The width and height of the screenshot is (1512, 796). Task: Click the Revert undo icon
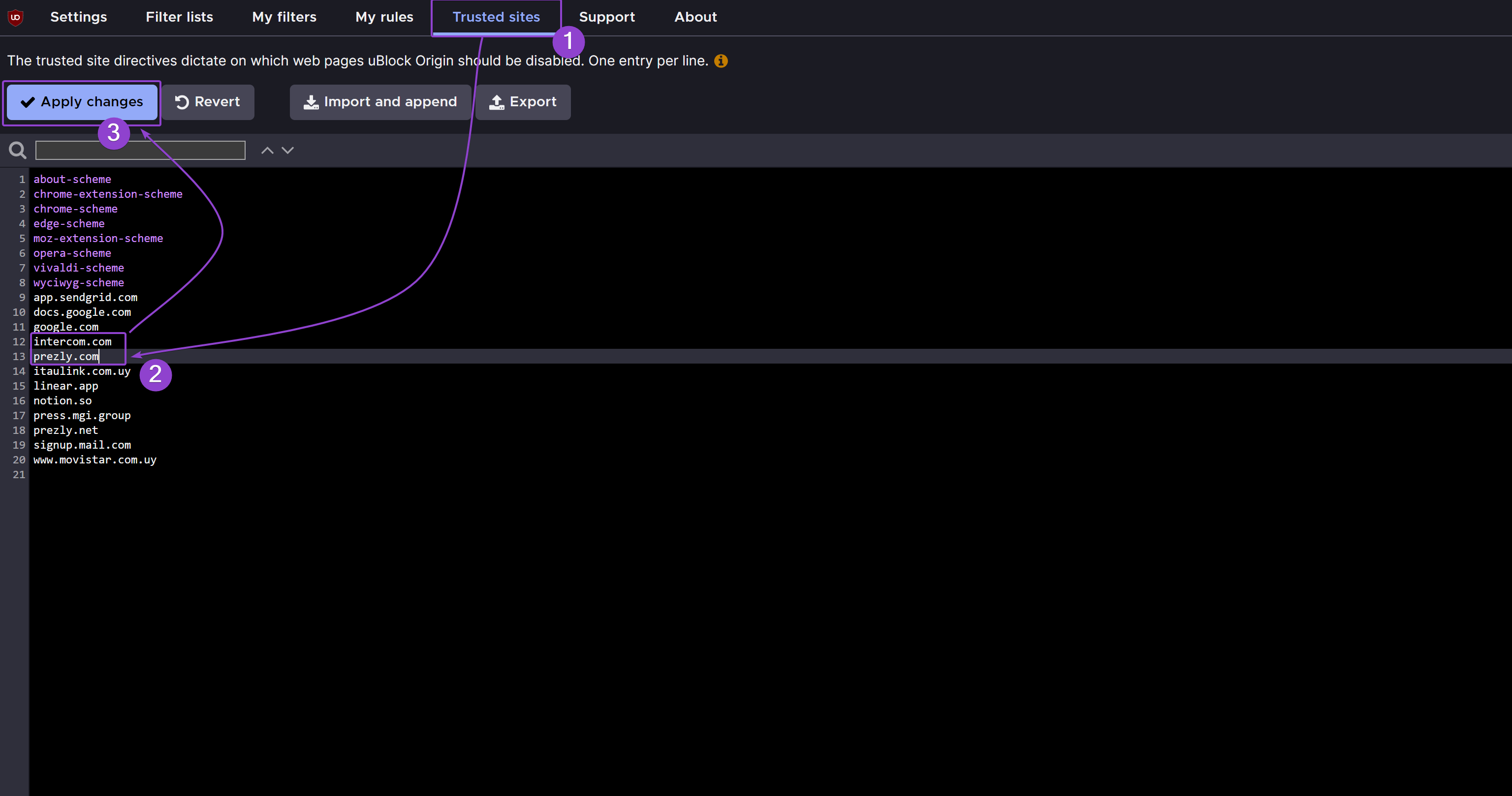pyautogui.click(x=181, y=101)
